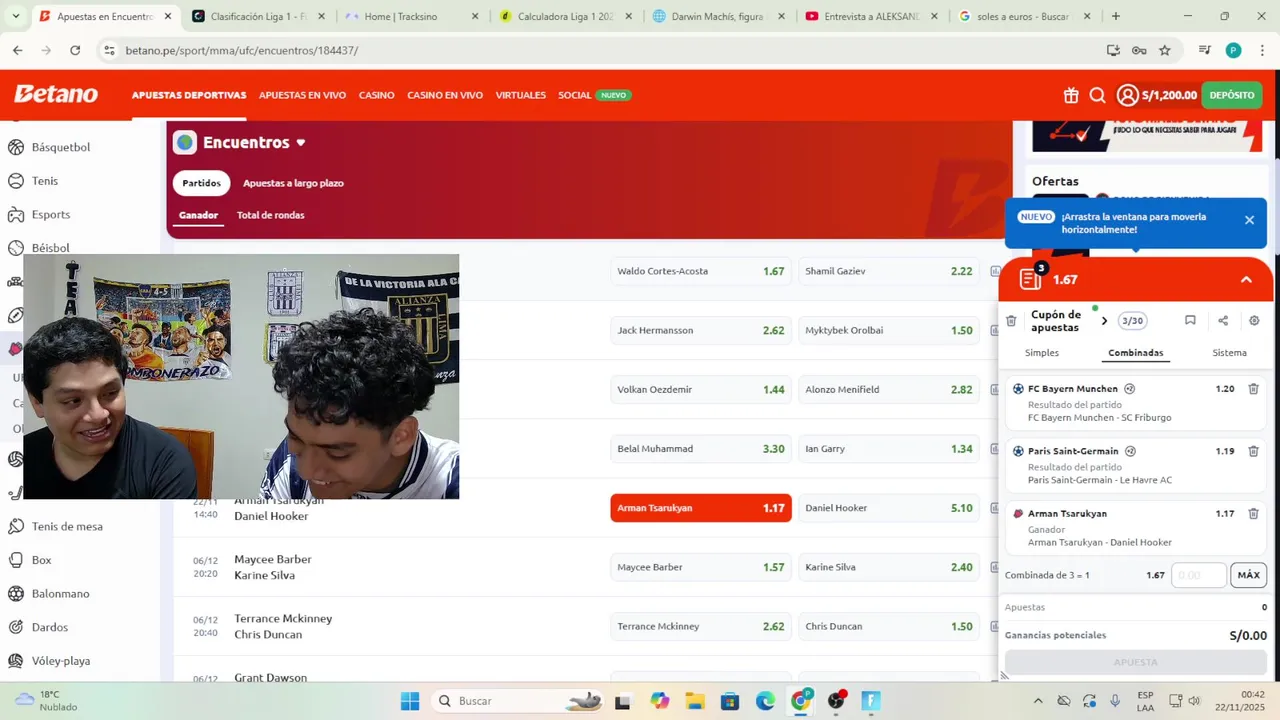The image size is (1280, 720).
Task: Select Balonmano in the sports sidebar
Action: pyautogui.click(x=60, y=593)
